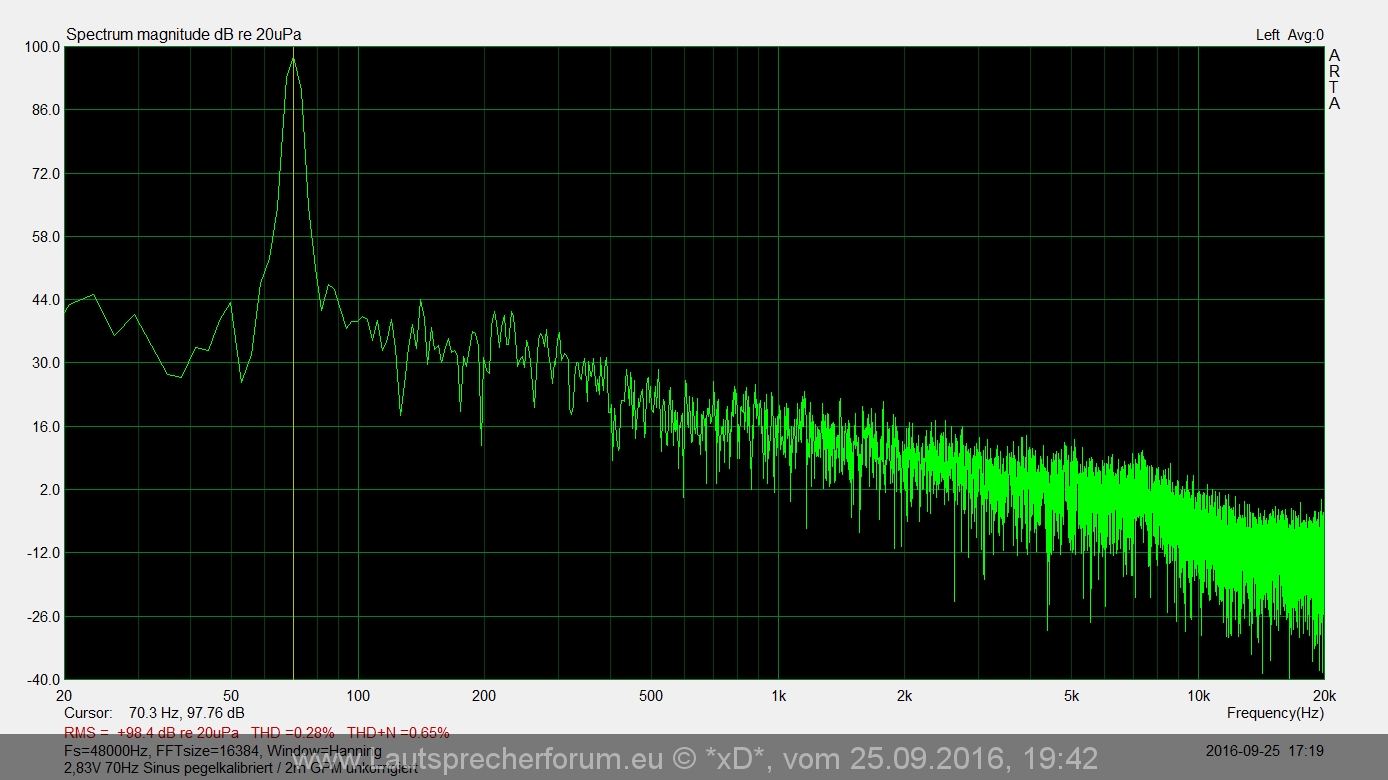Click the 1k frequency axis label
Image resolution: width=1388 pixels, height=780 pixels.
tap(778, 696)
